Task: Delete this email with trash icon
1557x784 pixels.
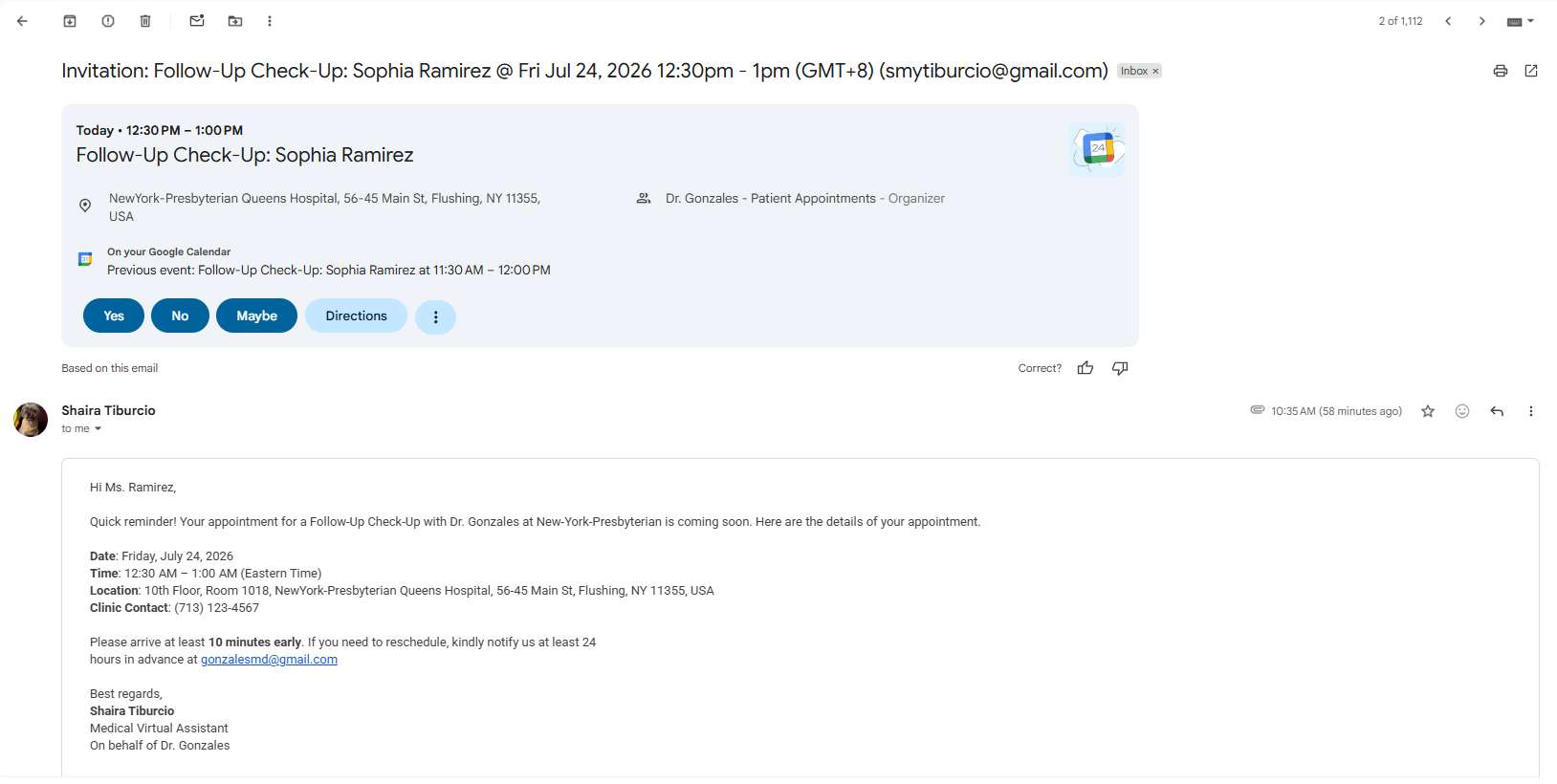Action: [145, 21]
